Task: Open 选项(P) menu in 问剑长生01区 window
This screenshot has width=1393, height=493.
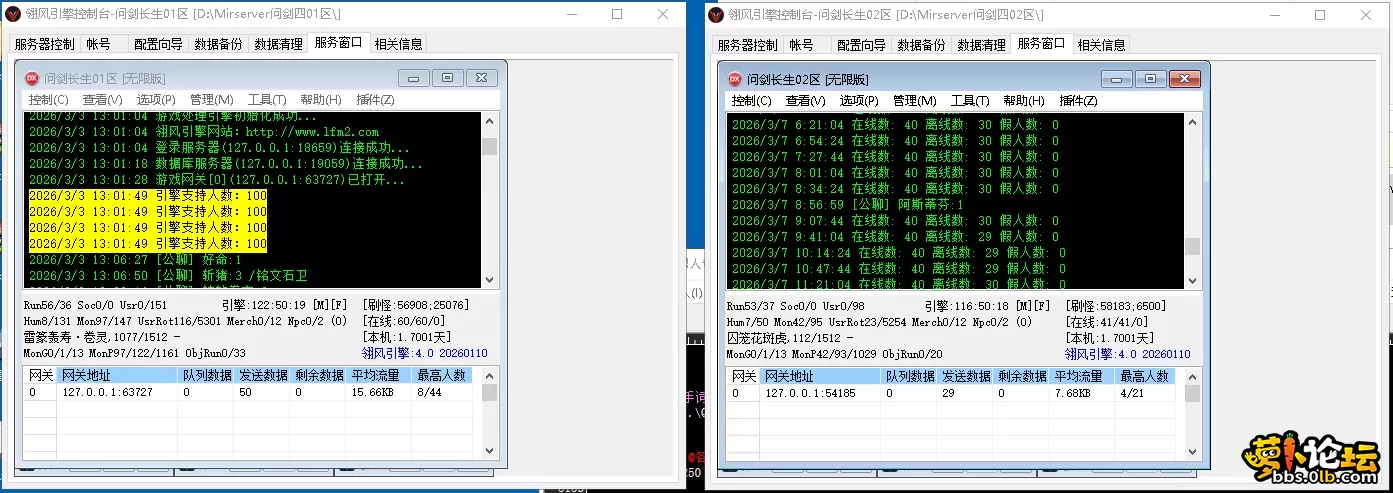Action: pos(156,100)
